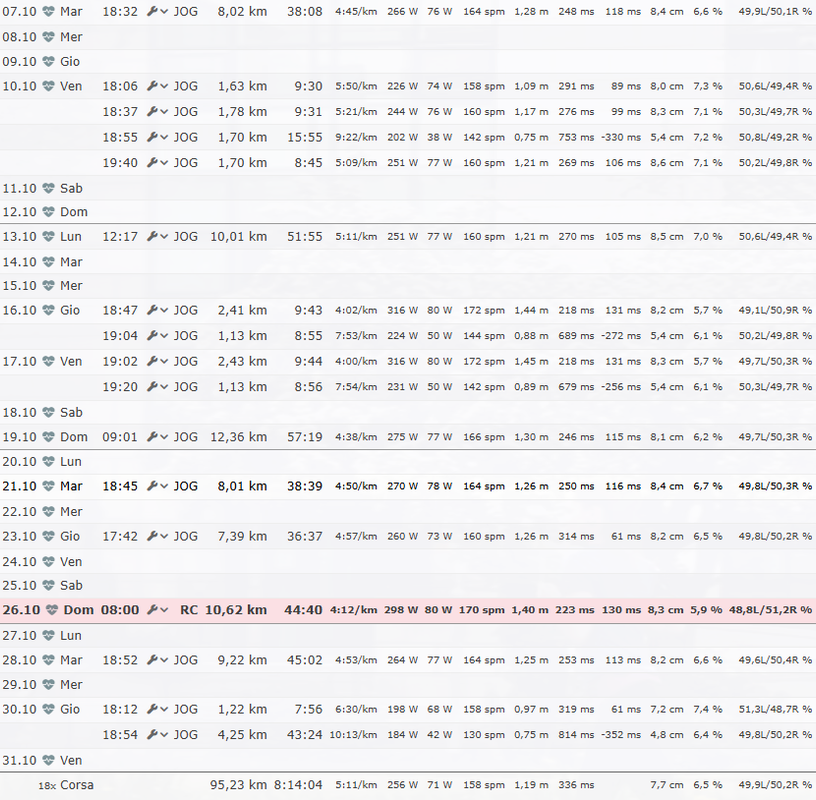The height and width of the screenshot is (800, 816).
Task: Click wrench icon for 18:54 JOG activity
Action: tap(152, 734)
